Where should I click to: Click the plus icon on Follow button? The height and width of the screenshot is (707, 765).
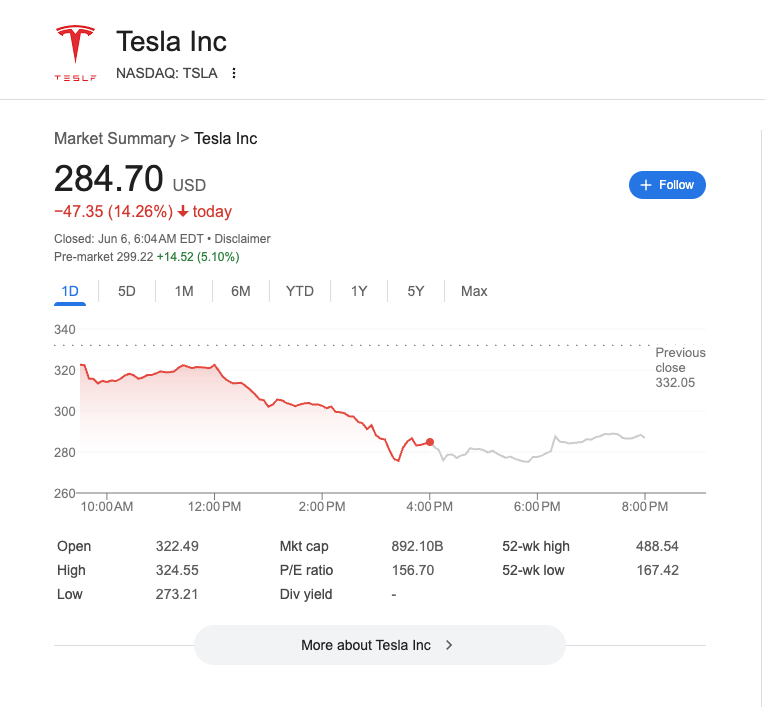[646, 185]
